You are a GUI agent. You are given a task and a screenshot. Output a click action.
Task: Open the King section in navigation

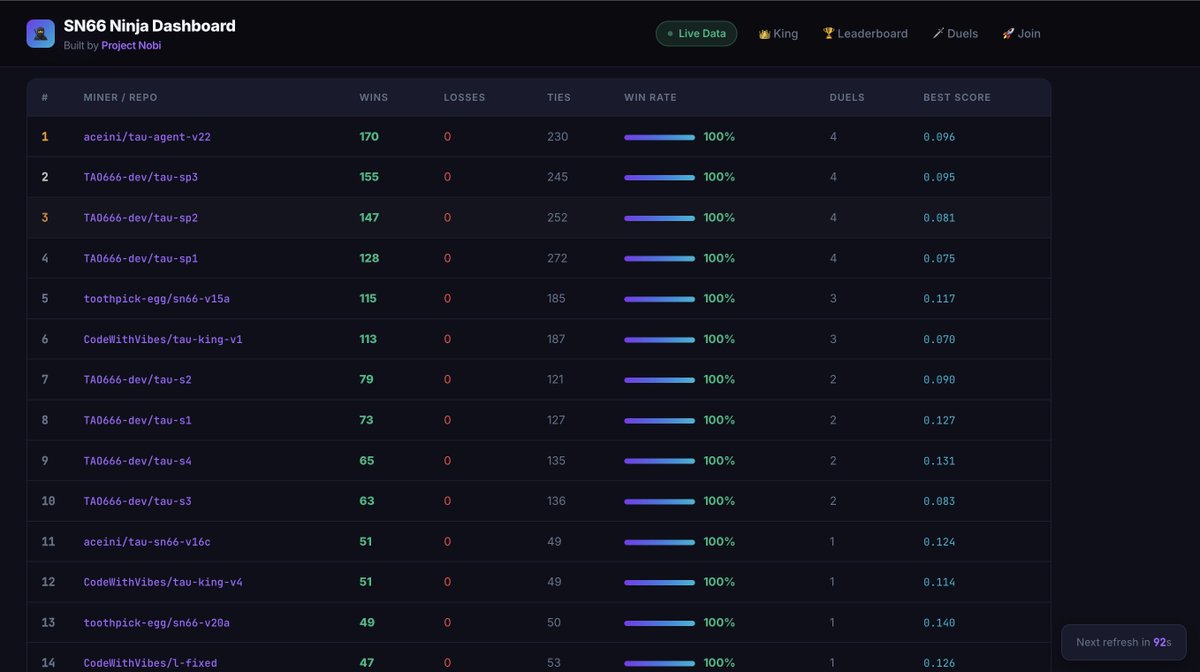778,34
